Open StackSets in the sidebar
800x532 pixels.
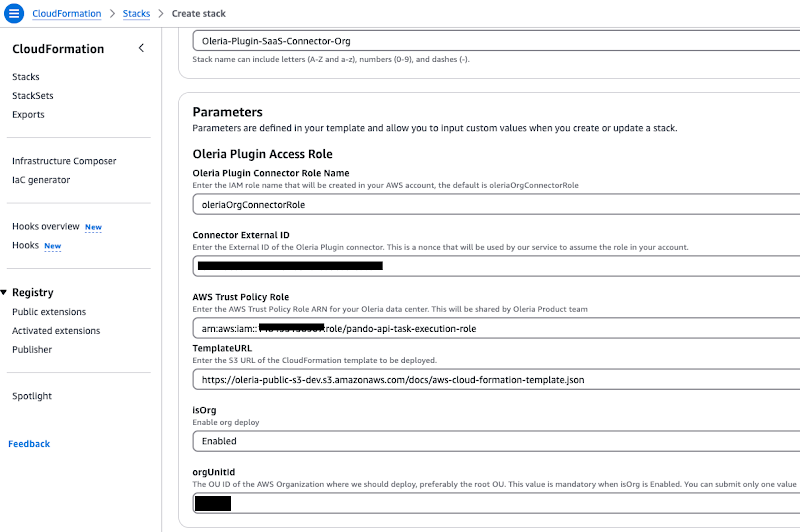pyautogui.click(x=33, y=95)
